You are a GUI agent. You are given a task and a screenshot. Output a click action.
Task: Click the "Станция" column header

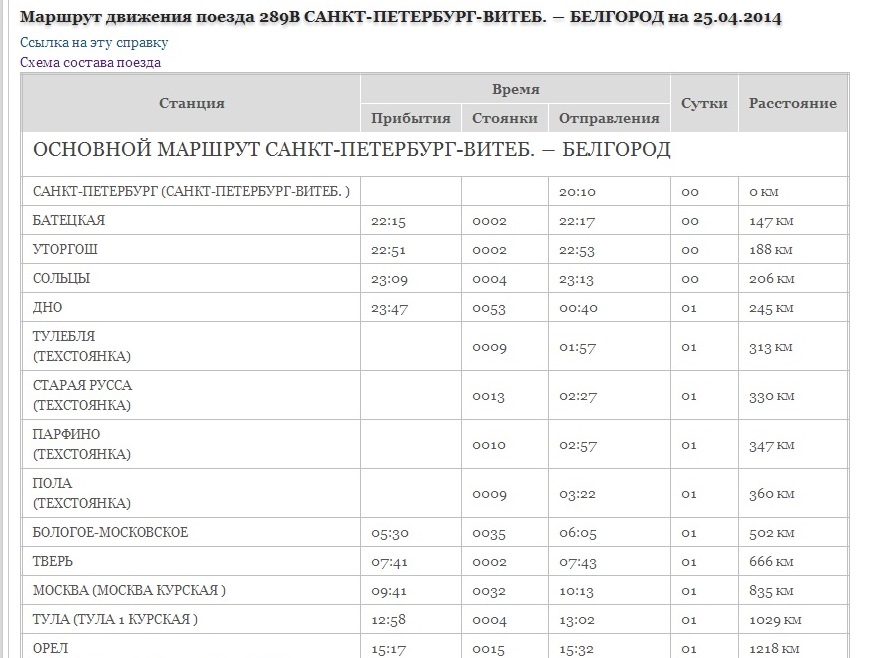click(191, 103)
